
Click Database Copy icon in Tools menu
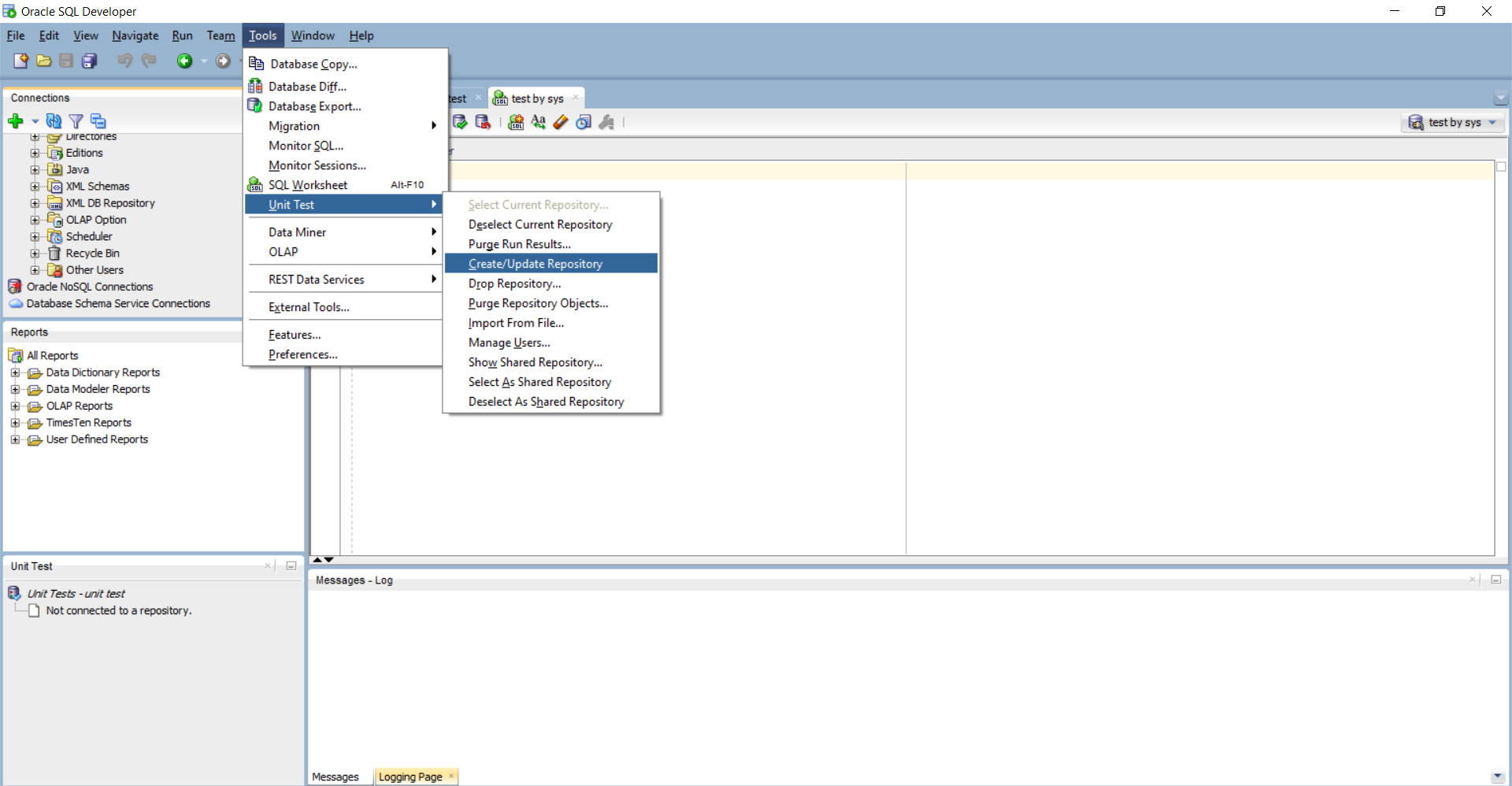coord(256,64)
